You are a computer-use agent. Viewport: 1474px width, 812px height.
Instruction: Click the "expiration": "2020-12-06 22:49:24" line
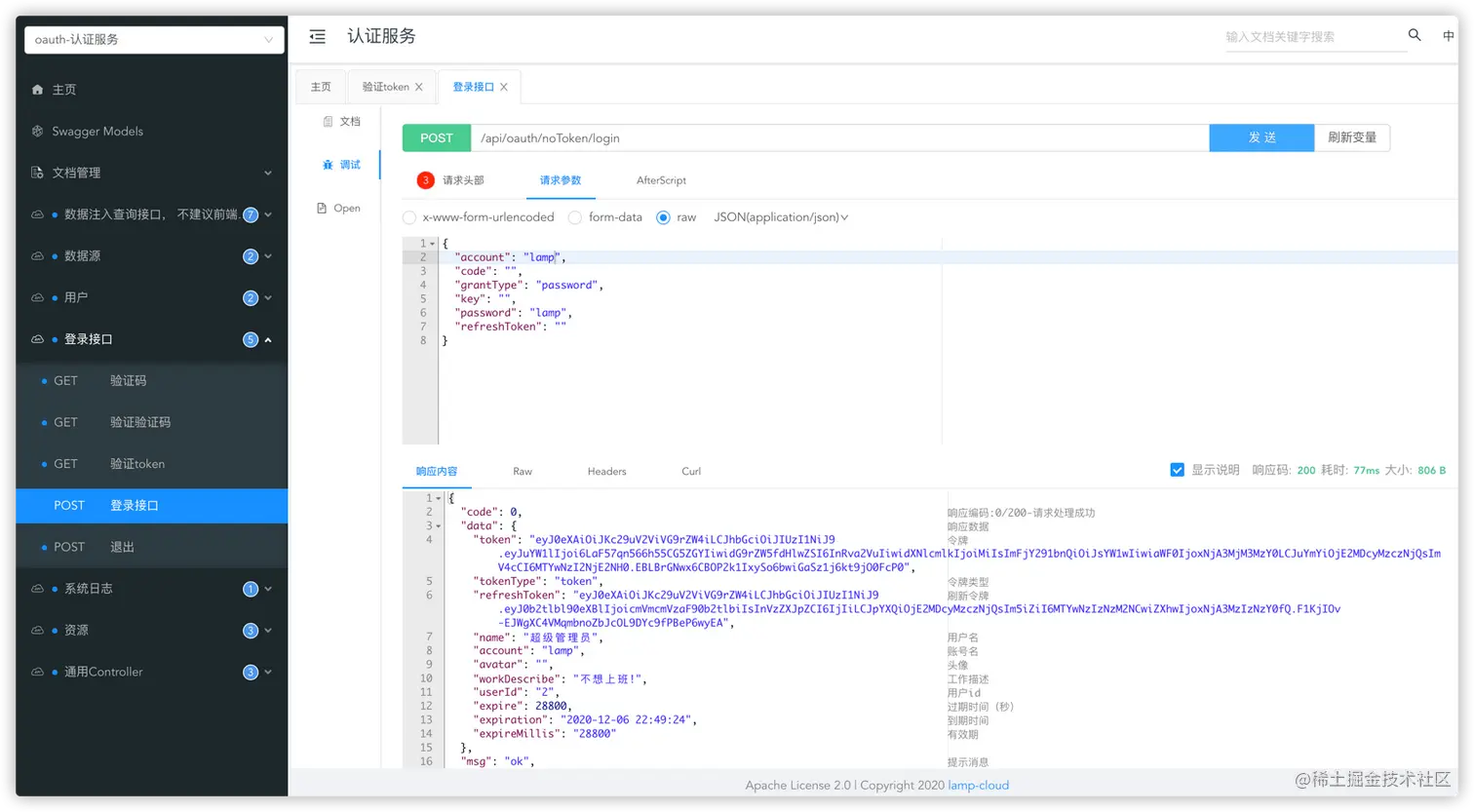click(585, 719)
